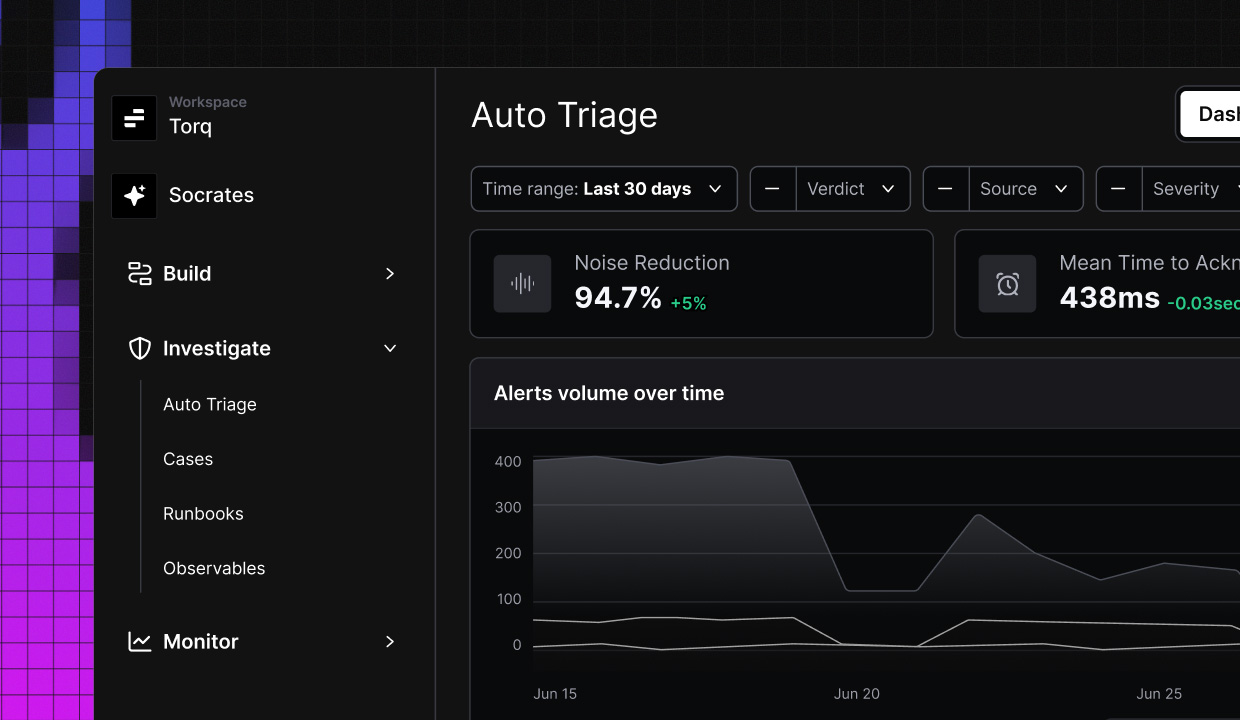
Task: Click the 0 y-axis label
Action: [x=517, y=646]
